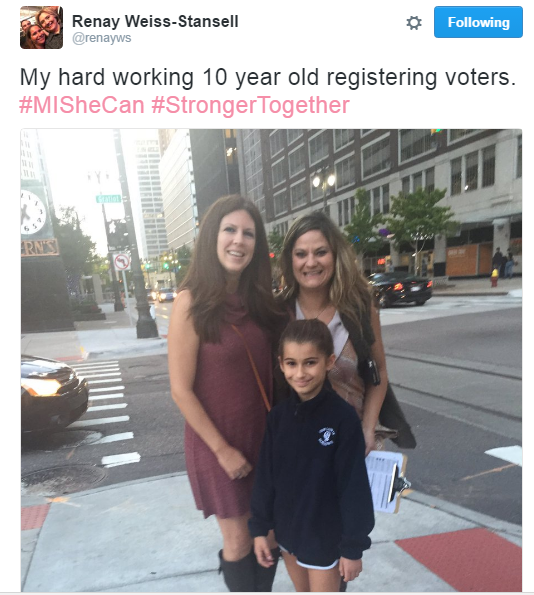Image resolution: width=534 pixels, height=595 pixels.
Task: Open the #StrongerTogether hashtag
Action: click(250, 105)
